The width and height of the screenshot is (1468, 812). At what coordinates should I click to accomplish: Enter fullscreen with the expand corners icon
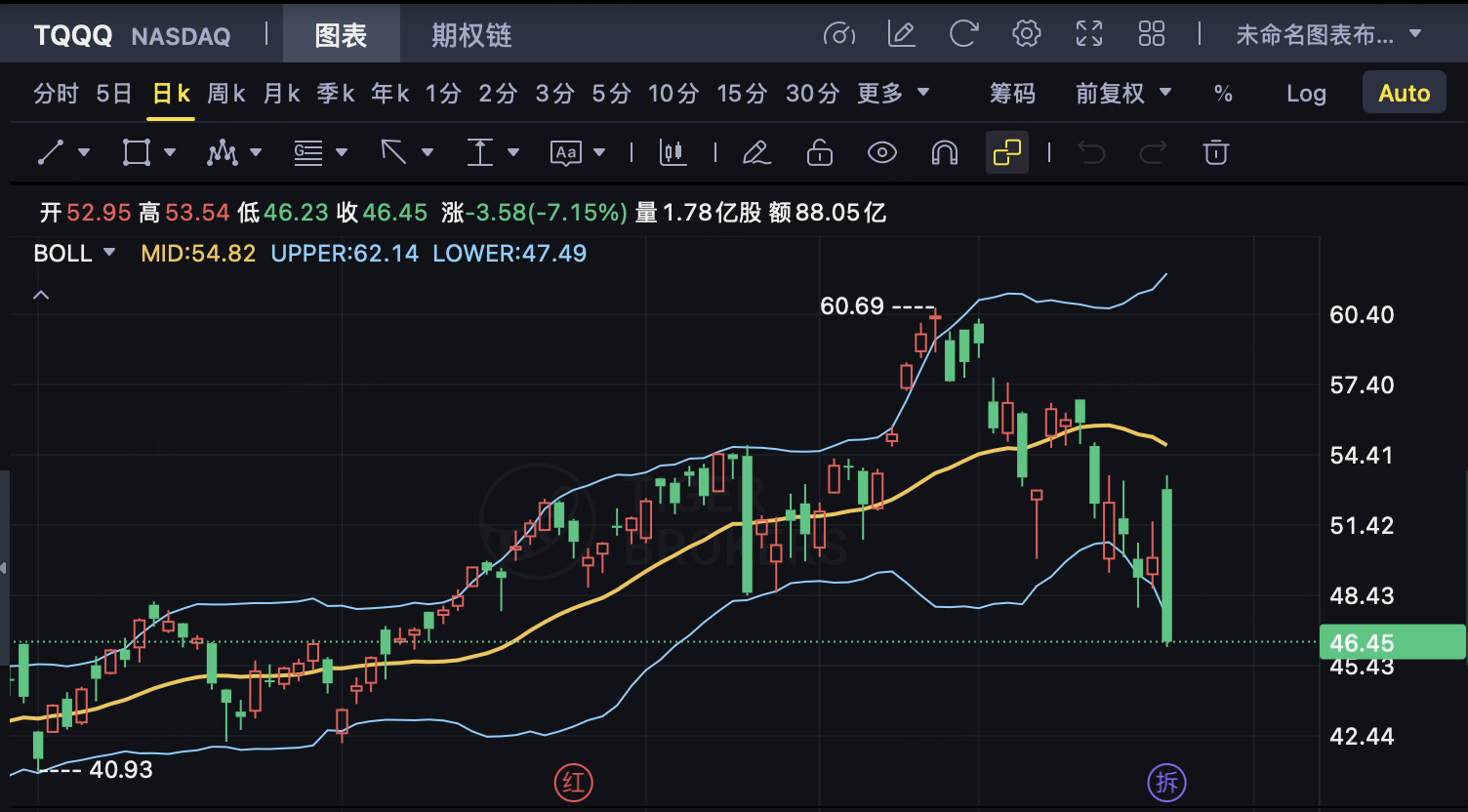(x=1089, y=35)
